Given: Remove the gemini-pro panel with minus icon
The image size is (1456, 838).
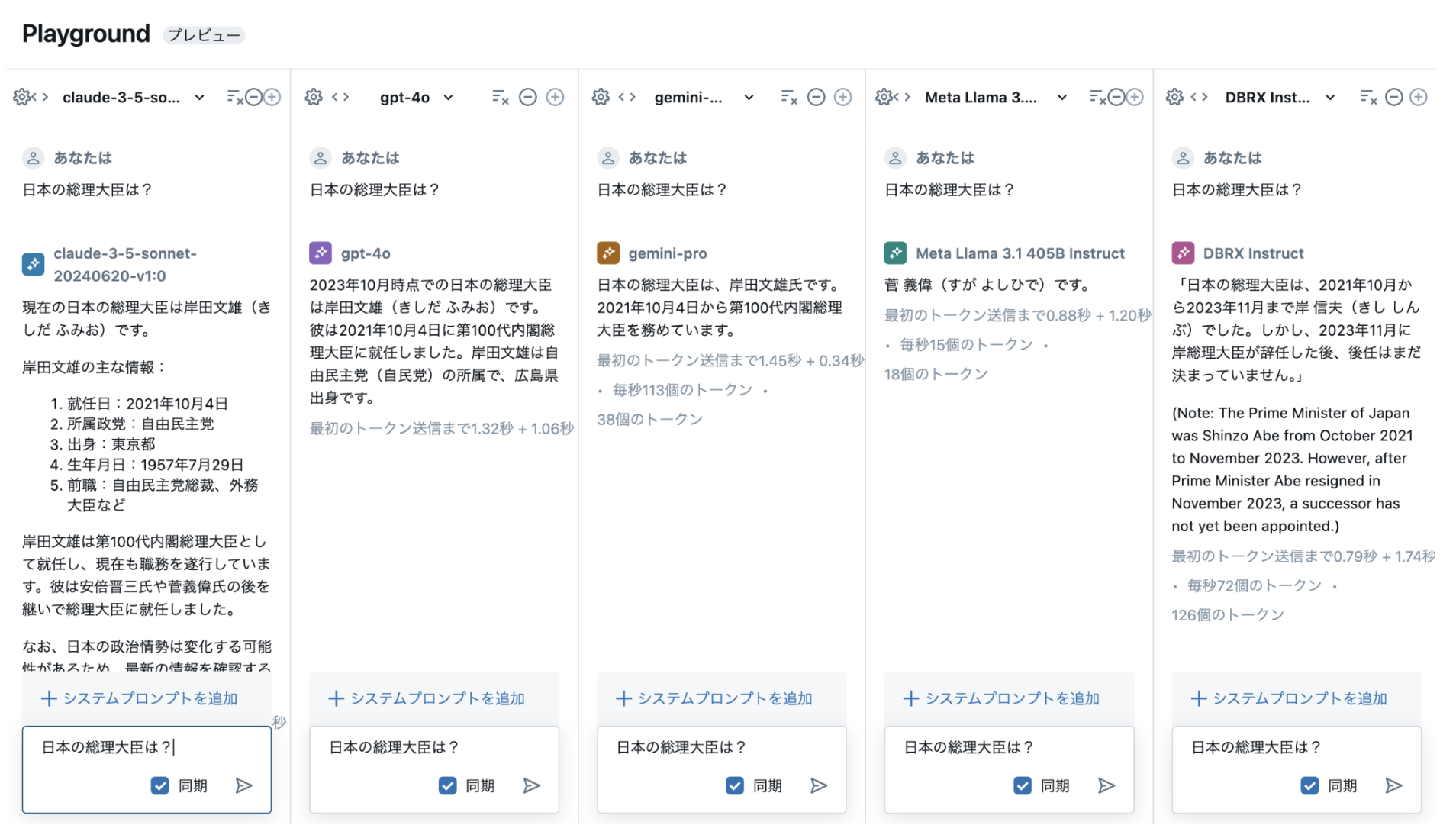Looking at the screenshot, I should (817, 97).
